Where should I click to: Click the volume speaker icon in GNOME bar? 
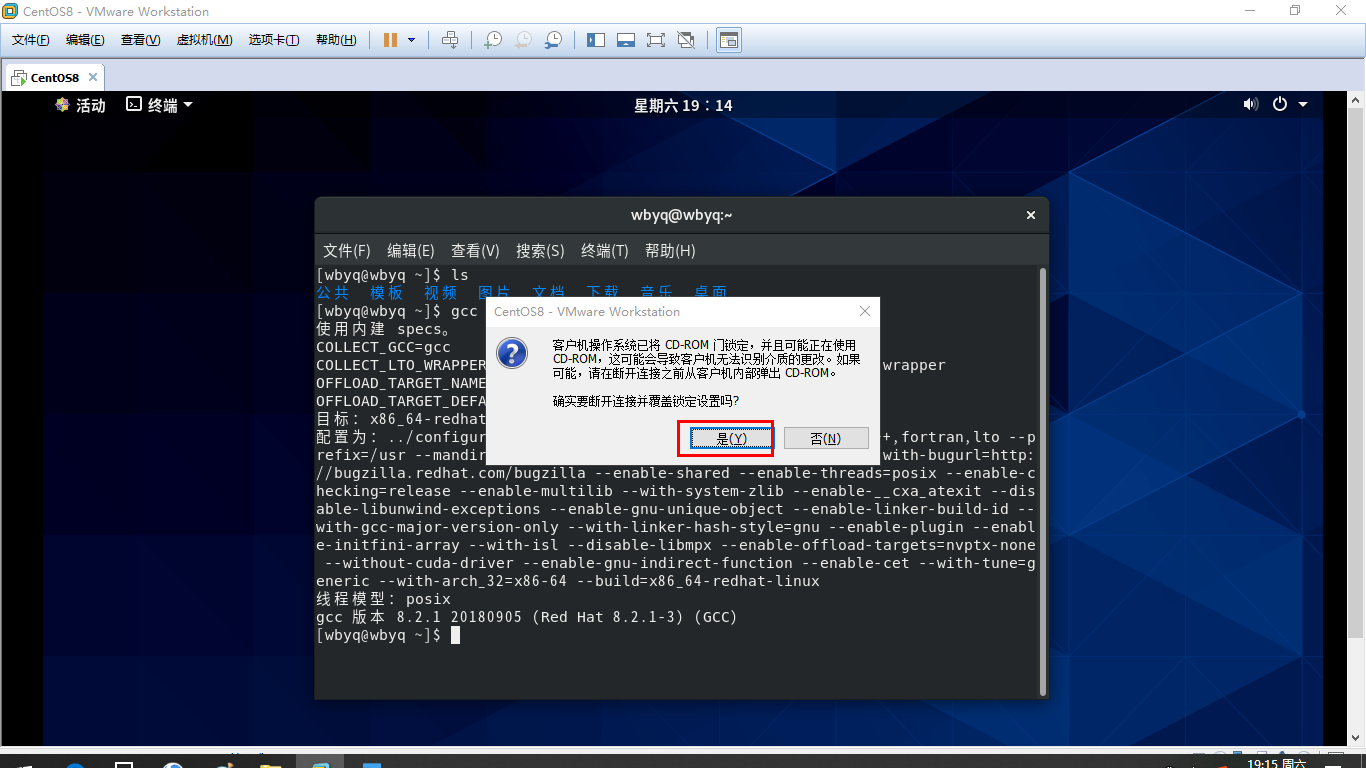pyautogui.click(x=1250, y=105)
